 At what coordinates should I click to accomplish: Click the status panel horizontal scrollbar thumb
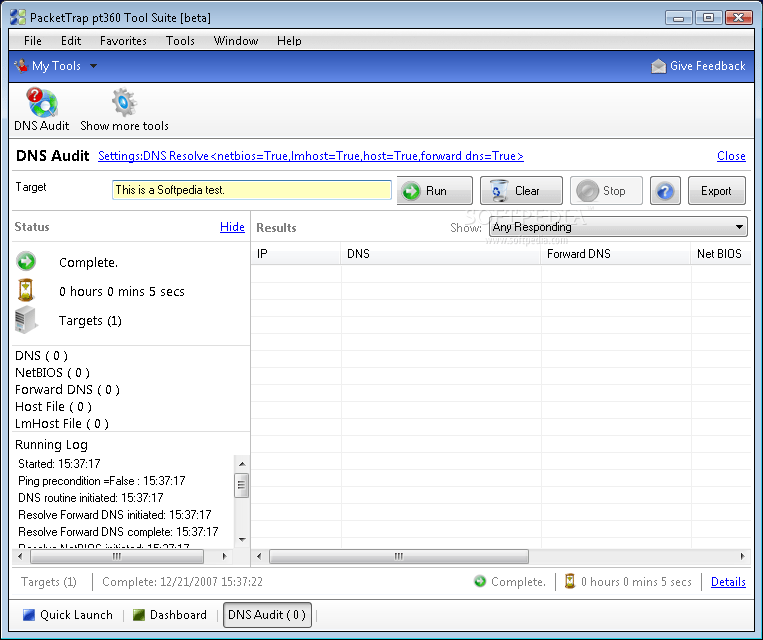coord(117,556)
